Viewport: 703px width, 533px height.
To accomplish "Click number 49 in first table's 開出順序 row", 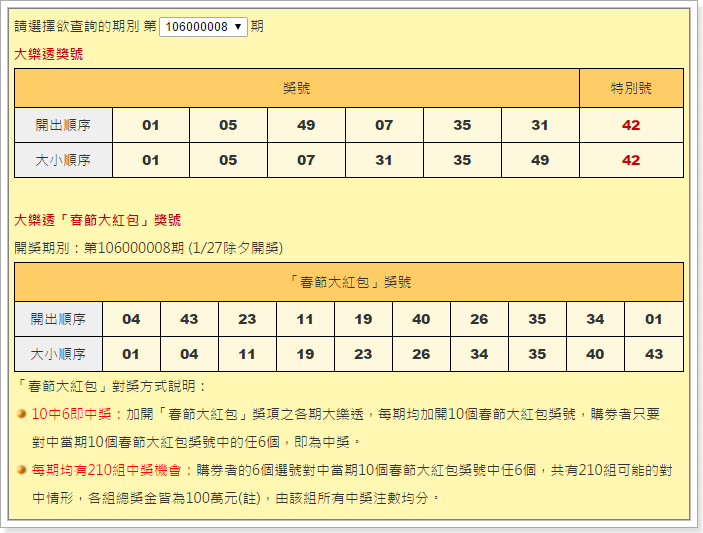I will 306,125.
